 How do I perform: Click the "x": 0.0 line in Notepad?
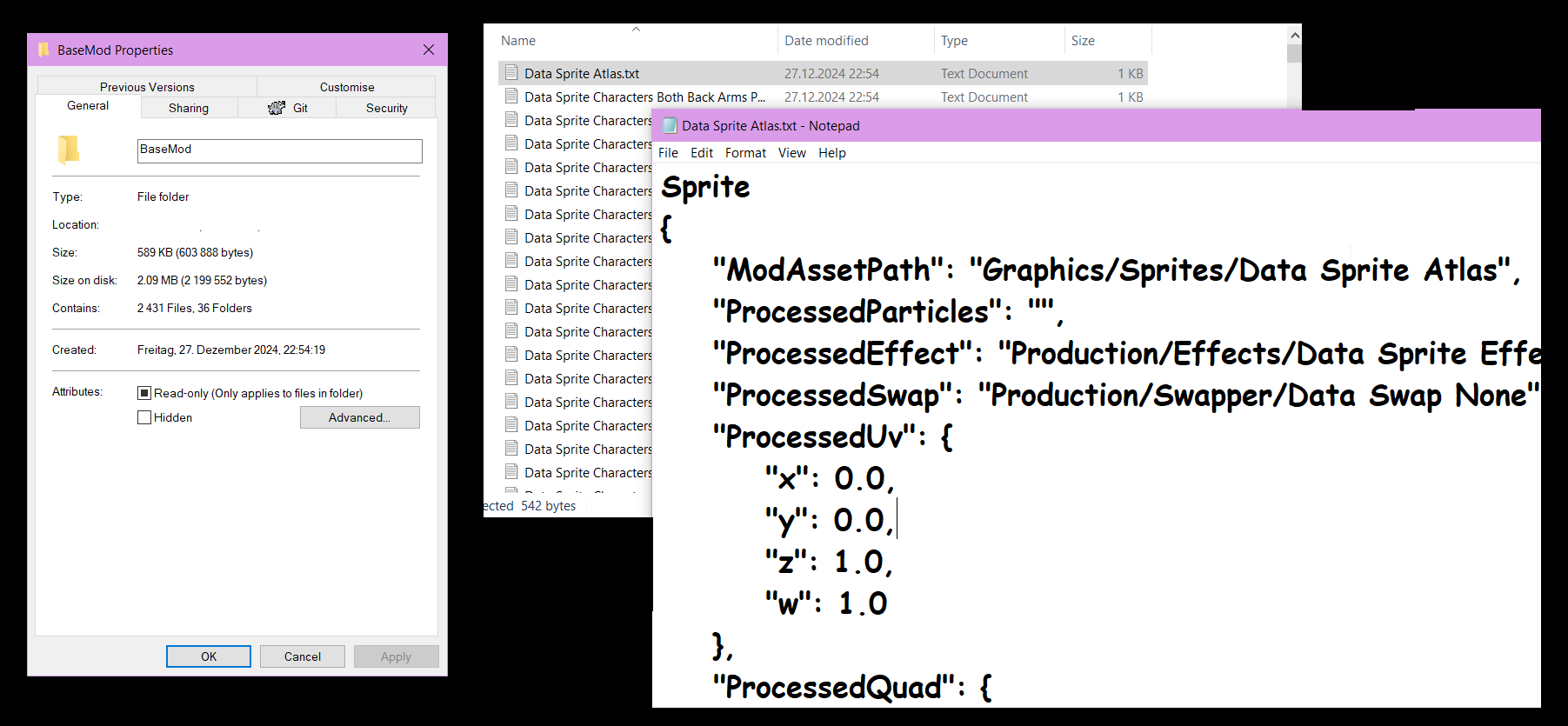[x=830, y=478]
